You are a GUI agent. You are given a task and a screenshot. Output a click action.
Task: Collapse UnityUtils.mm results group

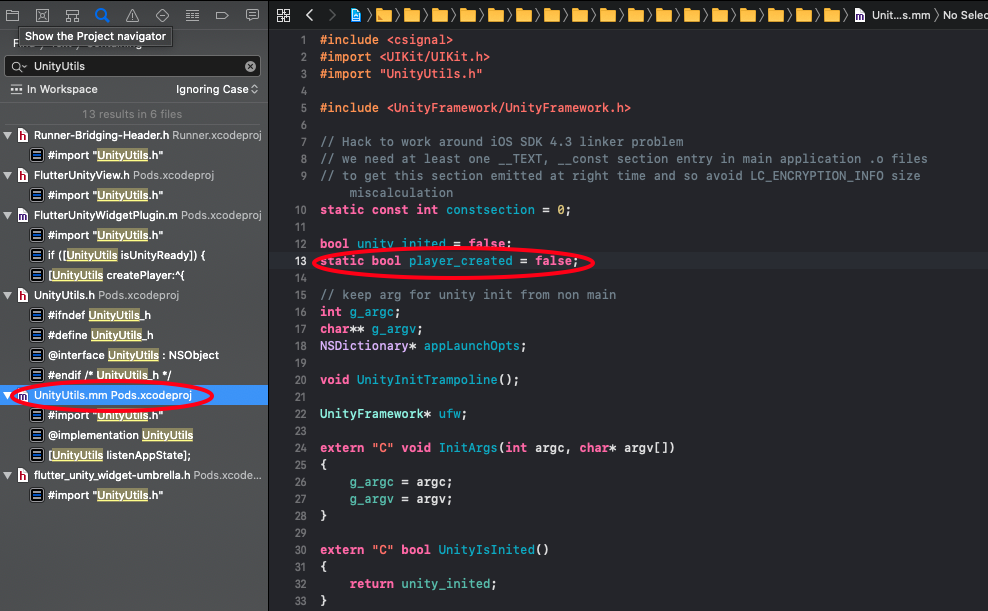pos(8,396)
